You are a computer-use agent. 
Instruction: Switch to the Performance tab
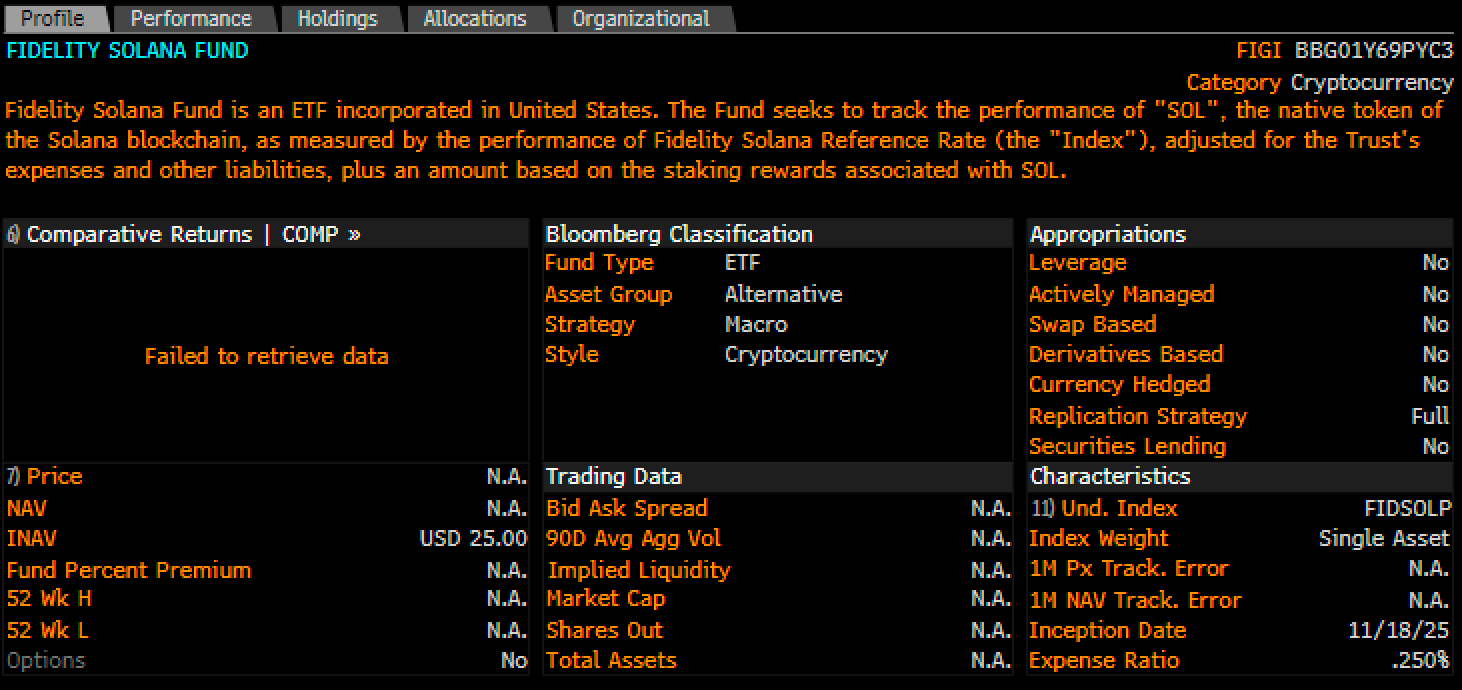pyautogui.click(x=193, y=17)
